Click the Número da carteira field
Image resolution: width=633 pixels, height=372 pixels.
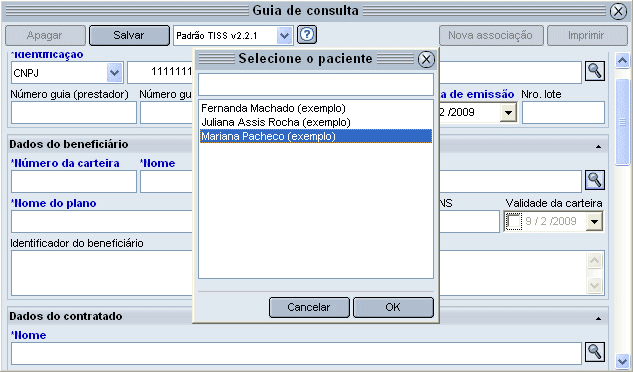[74, 181]
